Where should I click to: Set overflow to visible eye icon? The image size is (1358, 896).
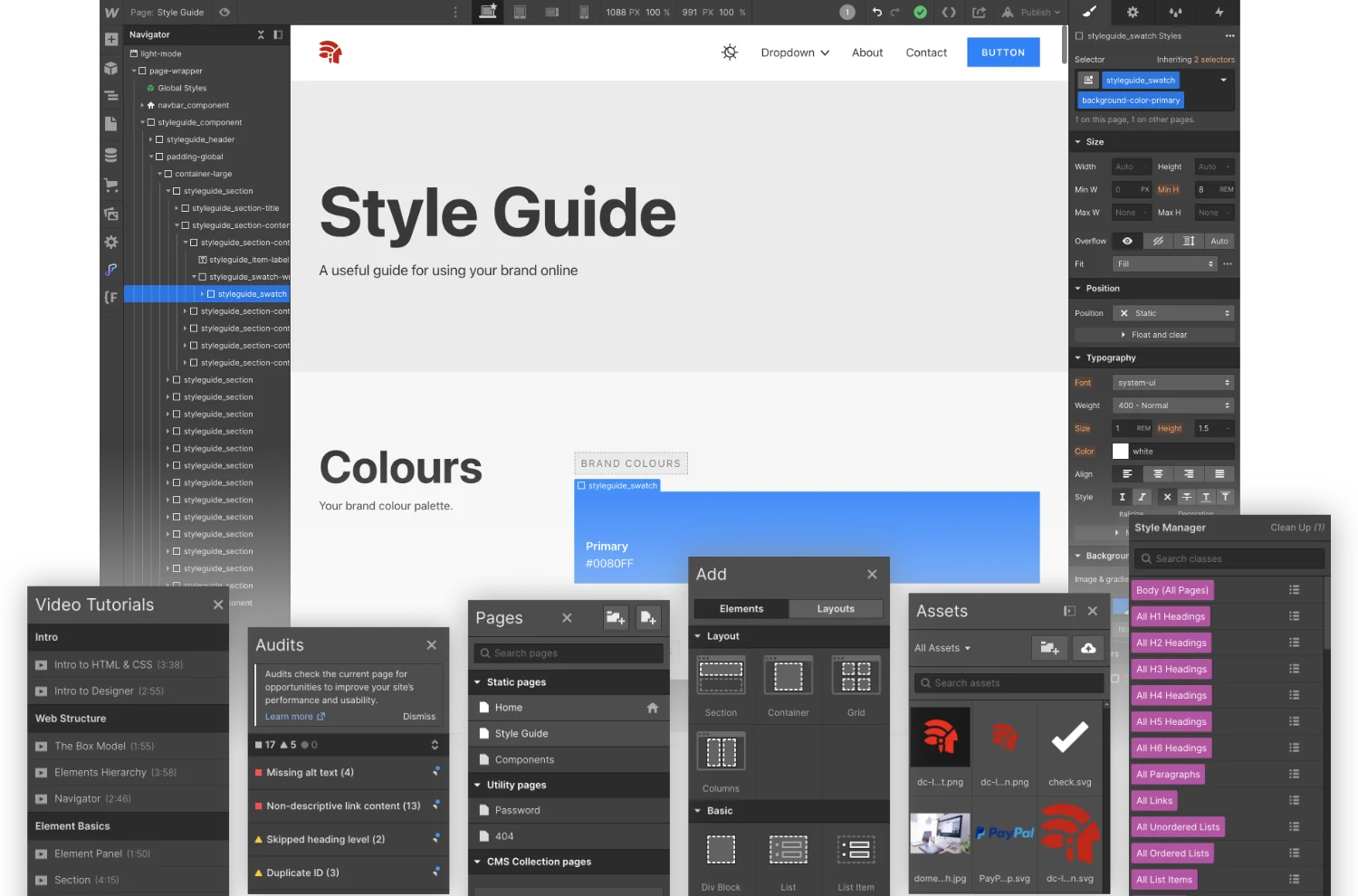[x=1127, y=241]
